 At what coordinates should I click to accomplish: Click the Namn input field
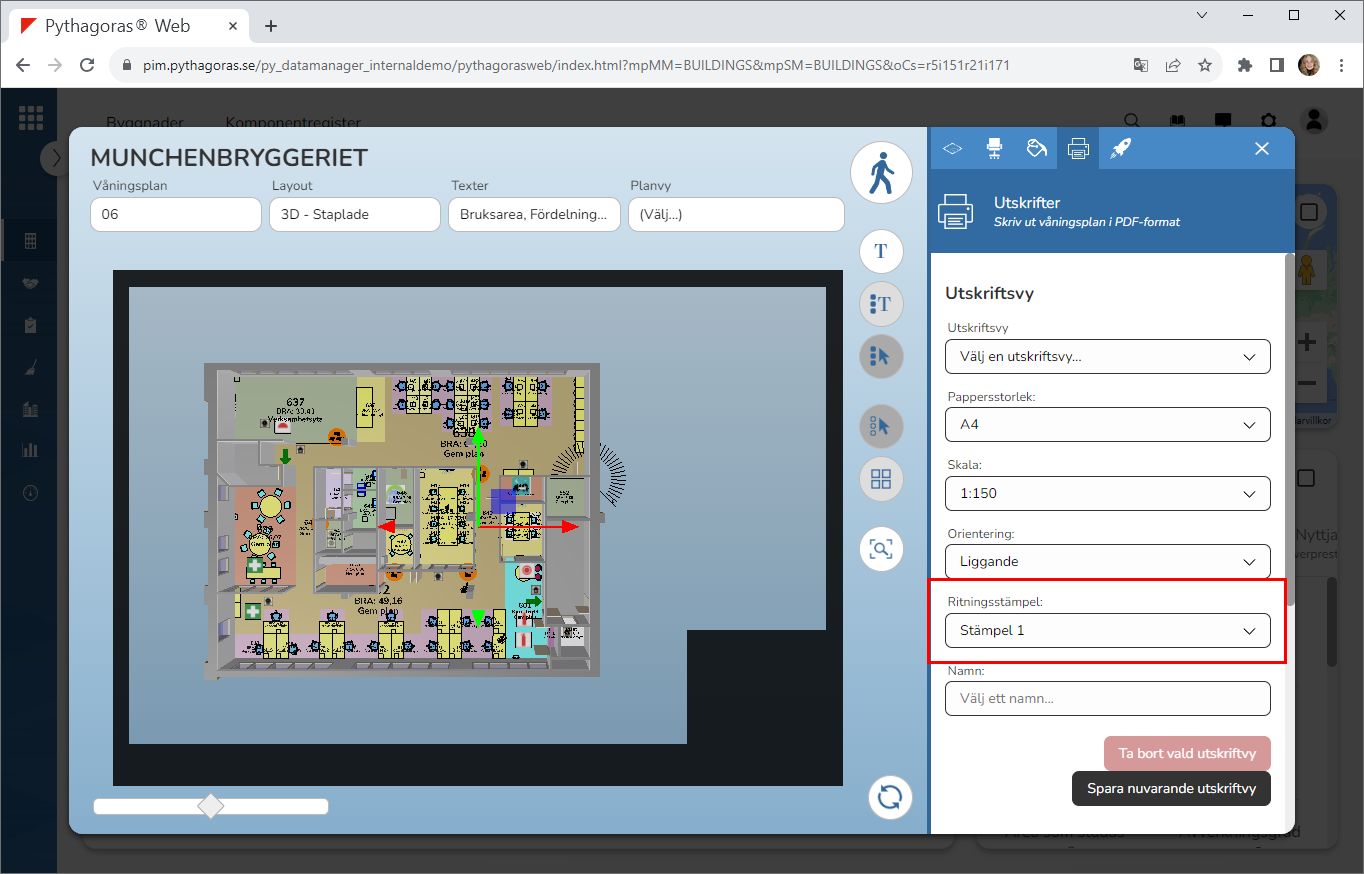click(1107, 699)
